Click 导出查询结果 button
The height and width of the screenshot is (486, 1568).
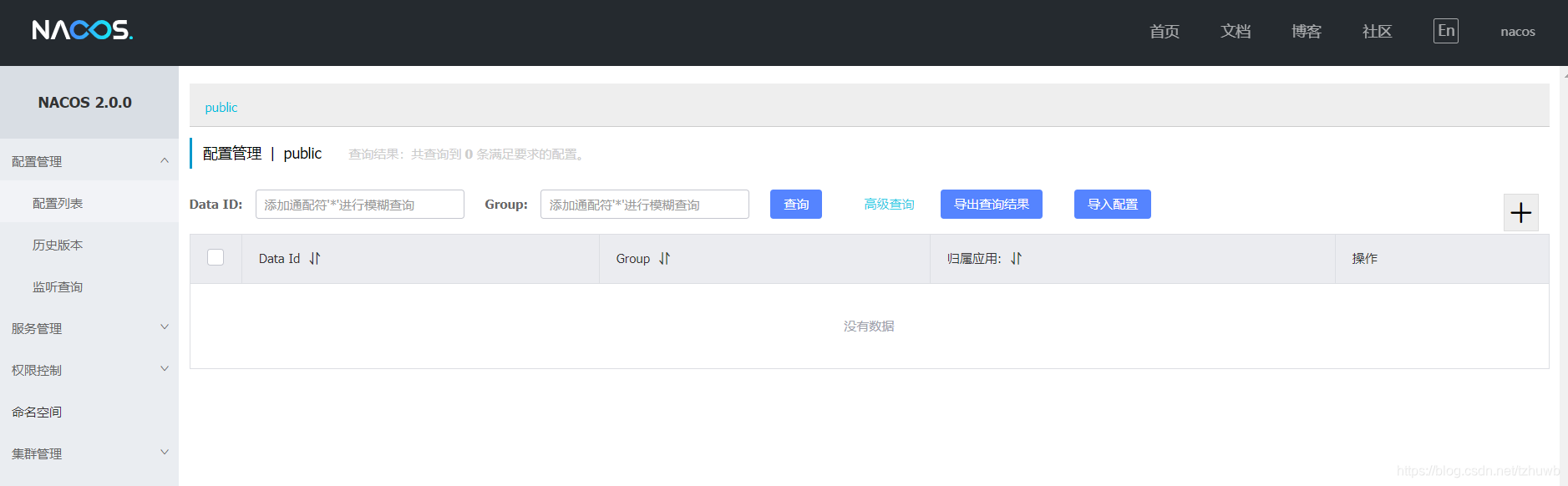tap(992, 205)
